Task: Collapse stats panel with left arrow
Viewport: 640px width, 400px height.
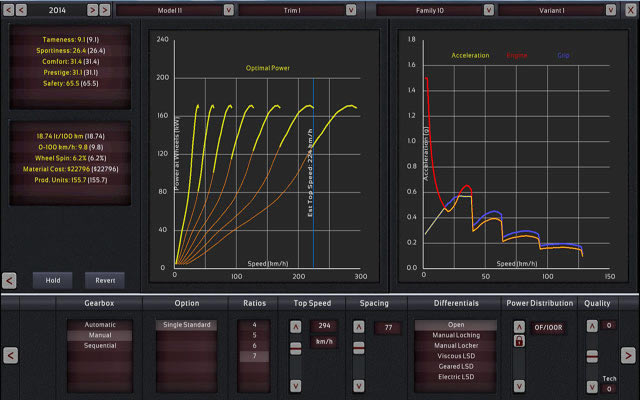Action: click(x=11, y=280)
